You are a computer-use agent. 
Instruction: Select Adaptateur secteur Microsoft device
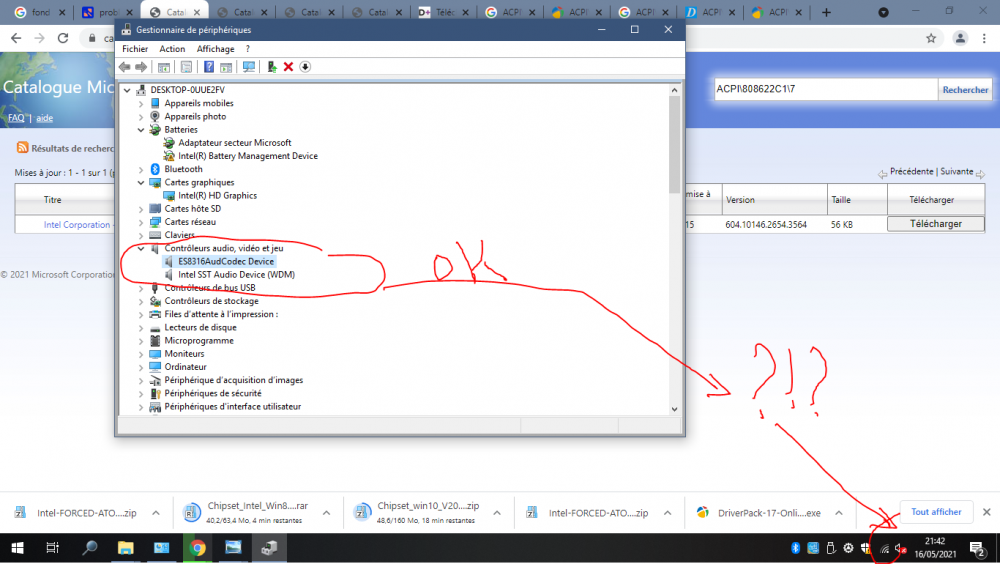[235, 143]
